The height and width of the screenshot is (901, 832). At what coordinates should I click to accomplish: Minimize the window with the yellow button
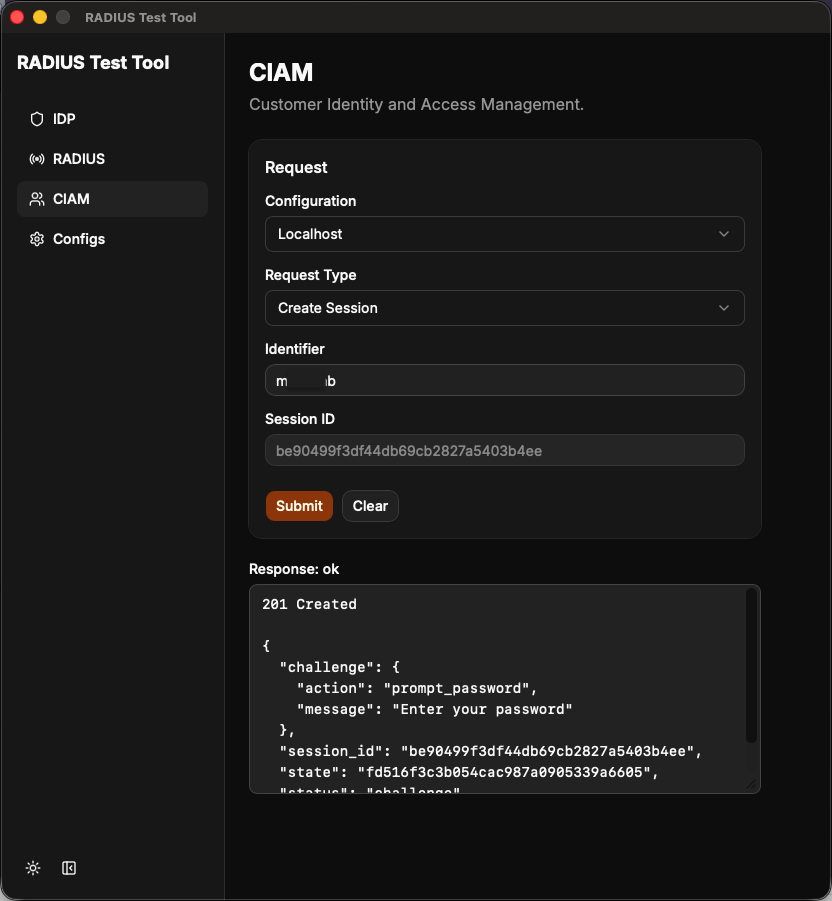tap(40, 17)
